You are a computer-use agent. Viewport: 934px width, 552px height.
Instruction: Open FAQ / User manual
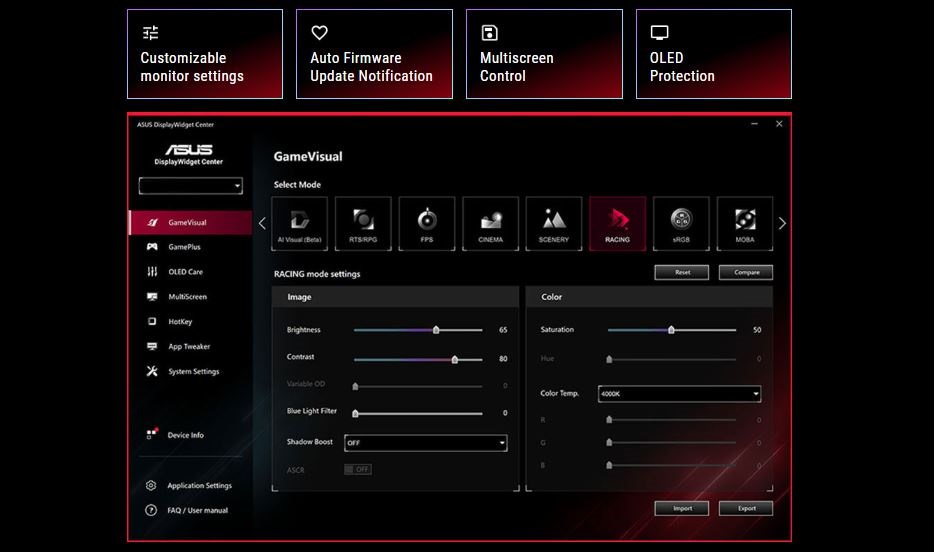197,510
